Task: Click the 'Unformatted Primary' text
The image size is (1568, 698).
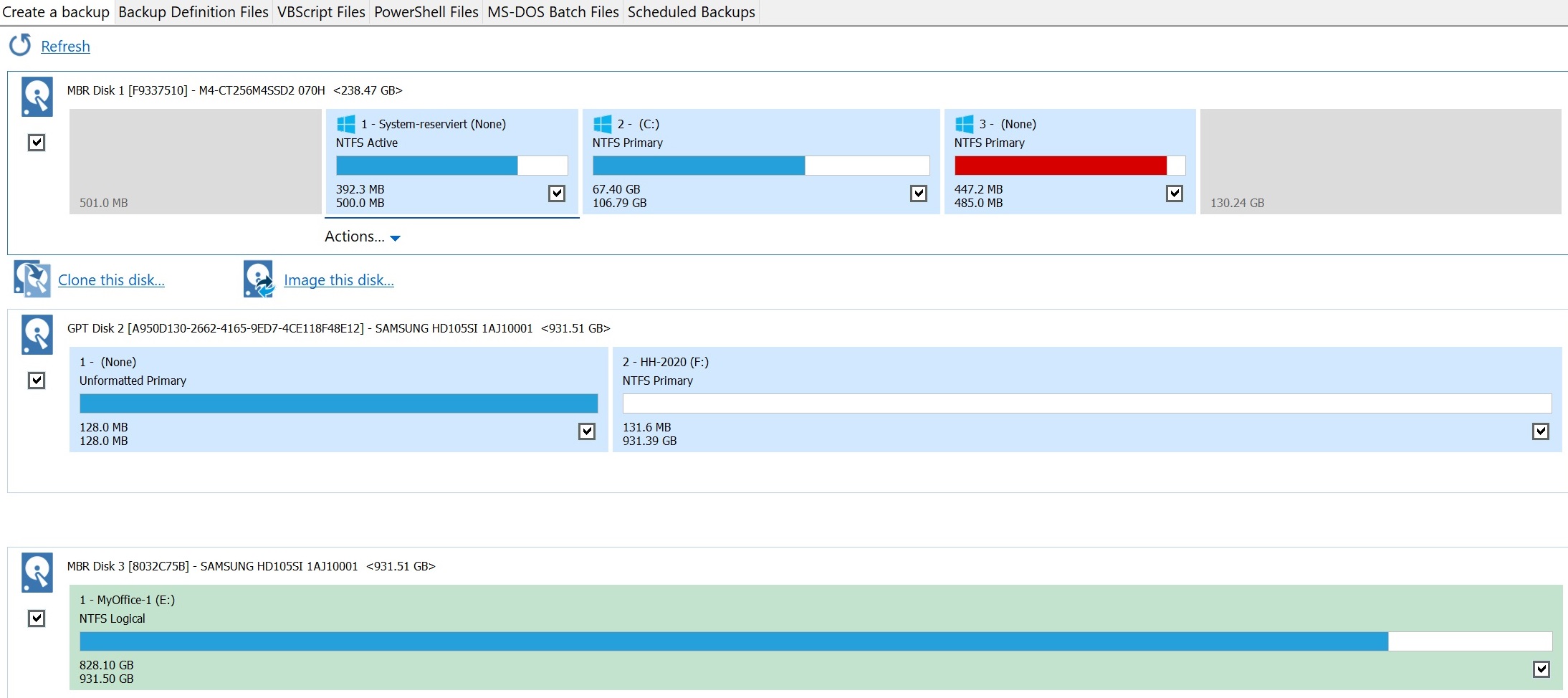Action: (133, 381)
